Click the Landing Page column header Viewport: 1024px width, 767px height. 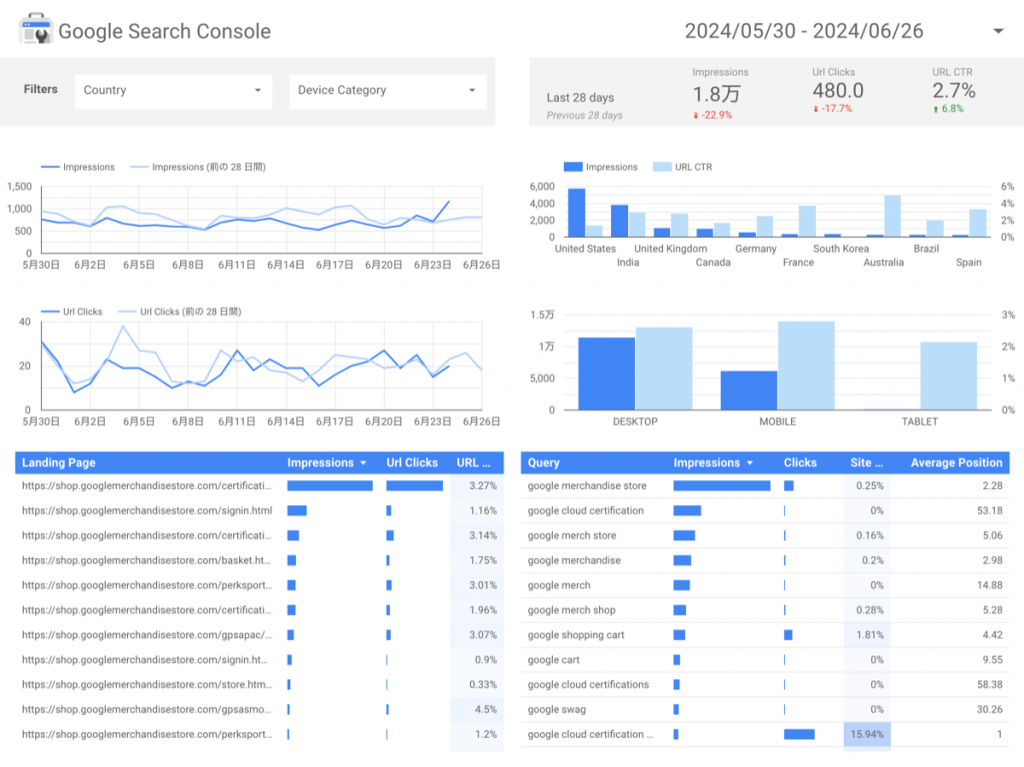coord(59,463)
